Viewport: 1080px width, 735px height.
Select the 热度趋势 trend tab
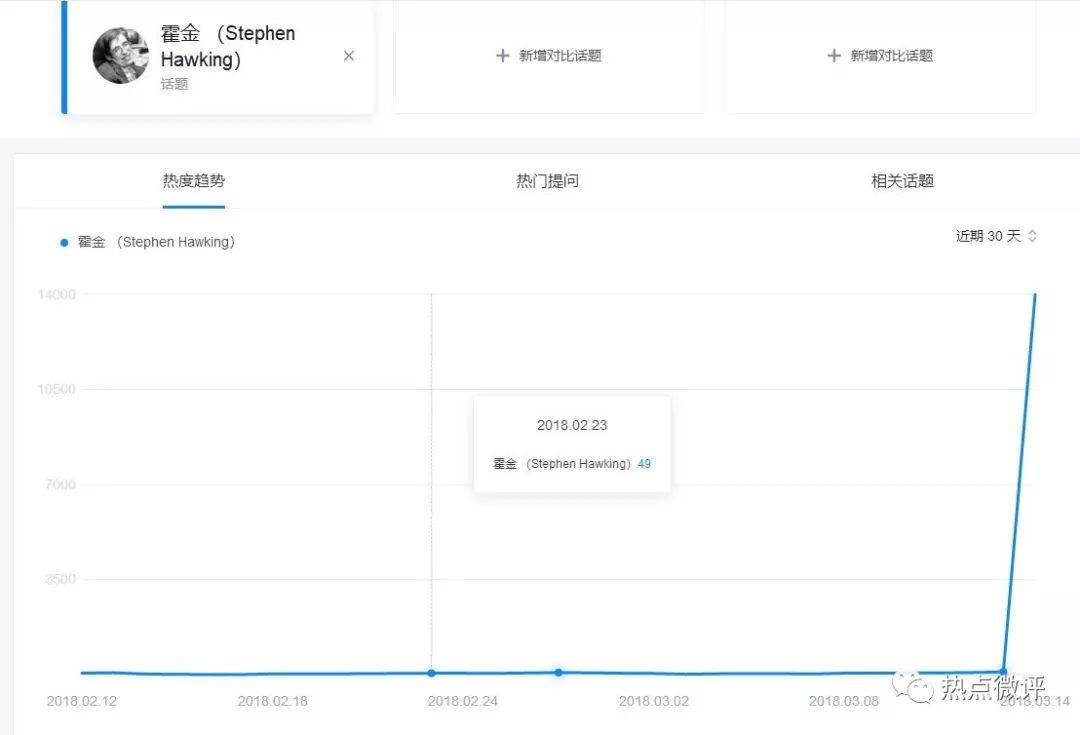(193, 181)
